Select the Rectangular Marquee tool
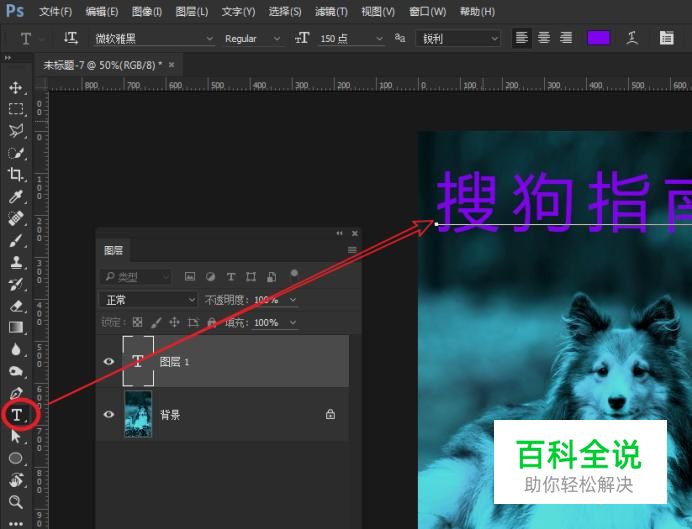 [16, 109]
